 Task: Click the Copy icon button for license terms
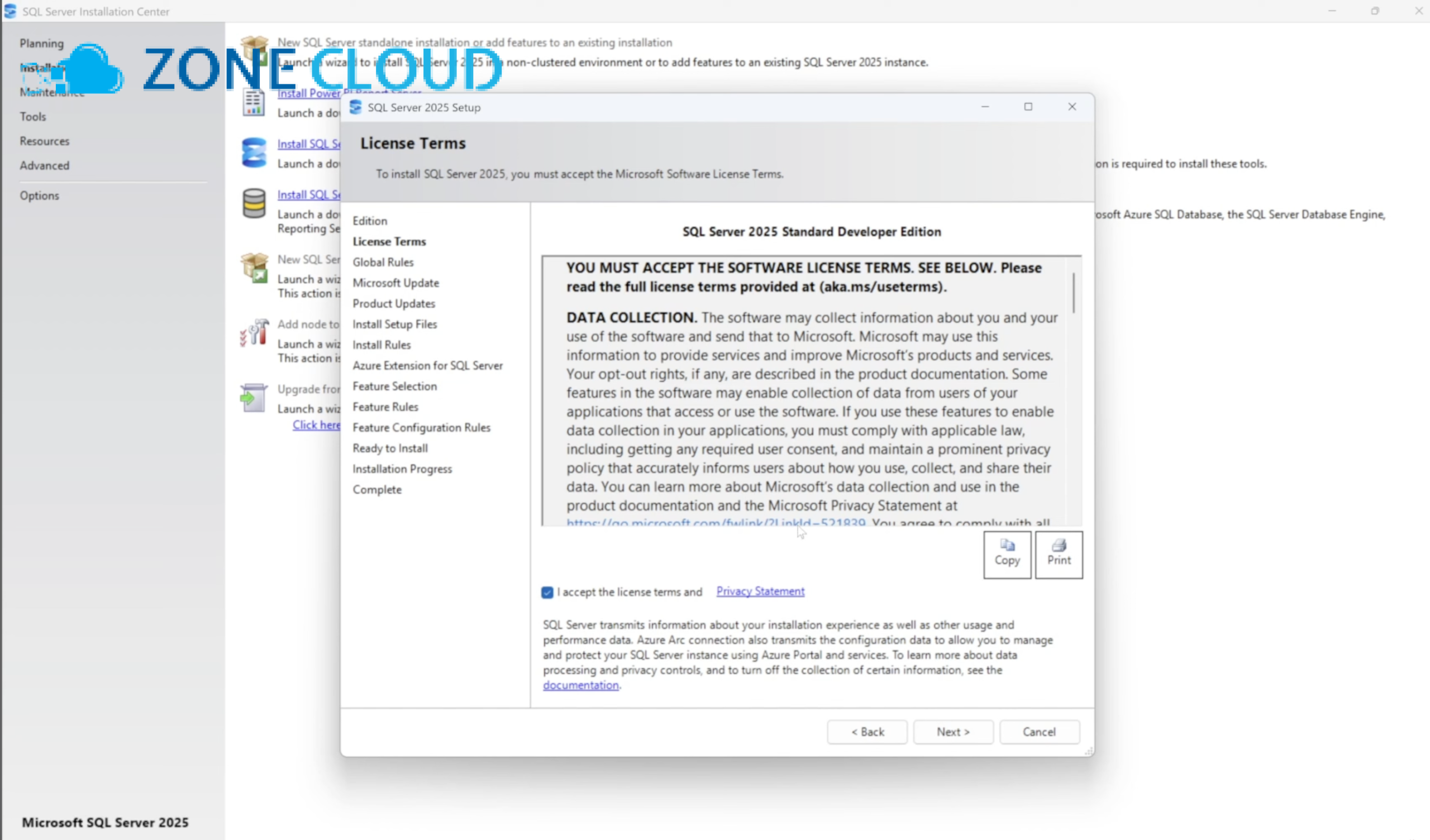click(1007, 555)
